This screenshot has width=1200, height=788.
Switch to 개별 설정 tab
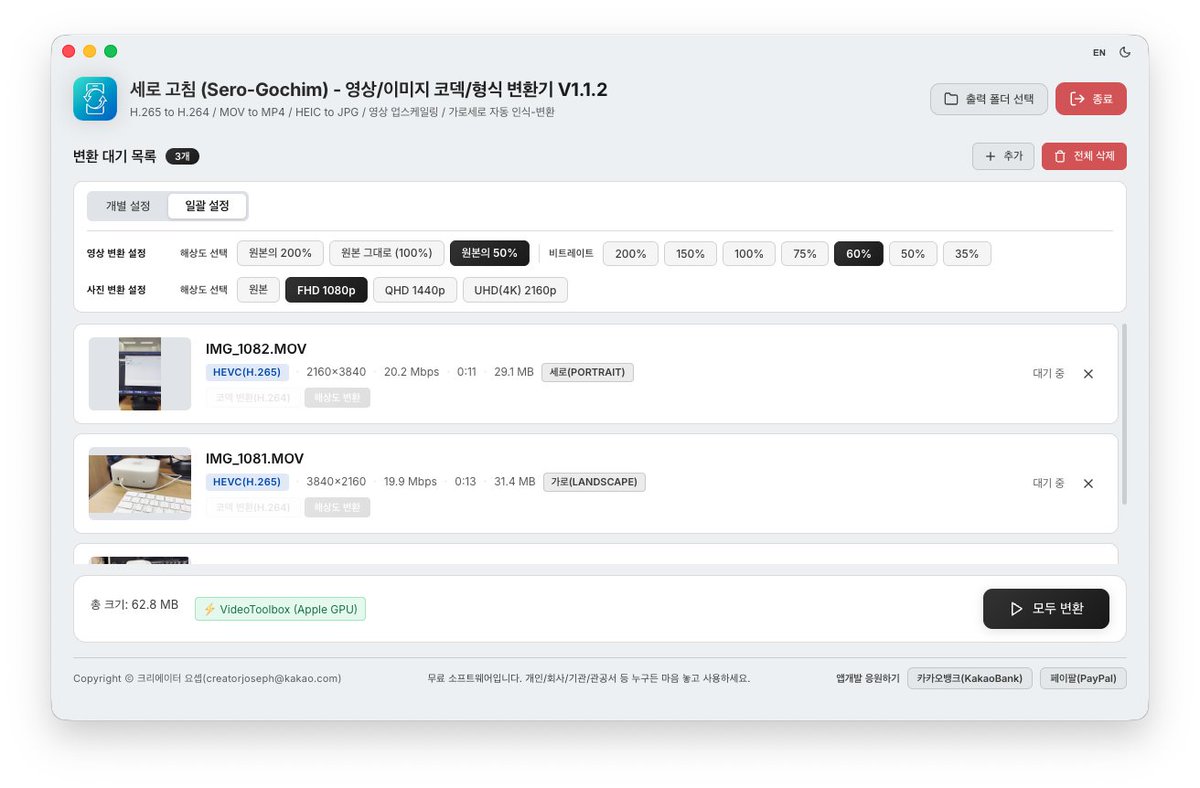pyautogui.click(x=128, y=206)
